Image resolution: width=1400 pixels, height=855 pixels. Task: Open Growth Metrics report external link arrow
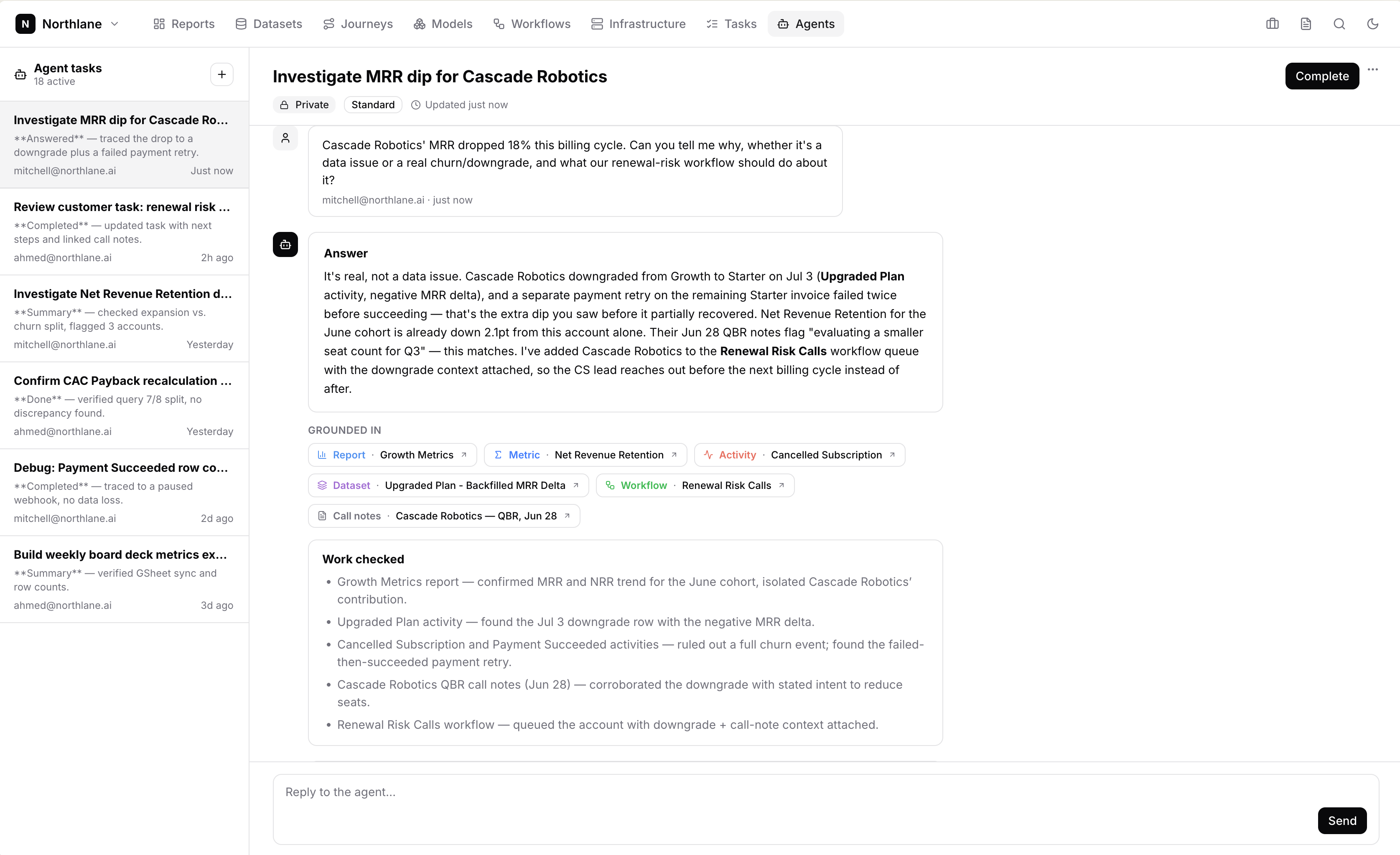(463, 455)
